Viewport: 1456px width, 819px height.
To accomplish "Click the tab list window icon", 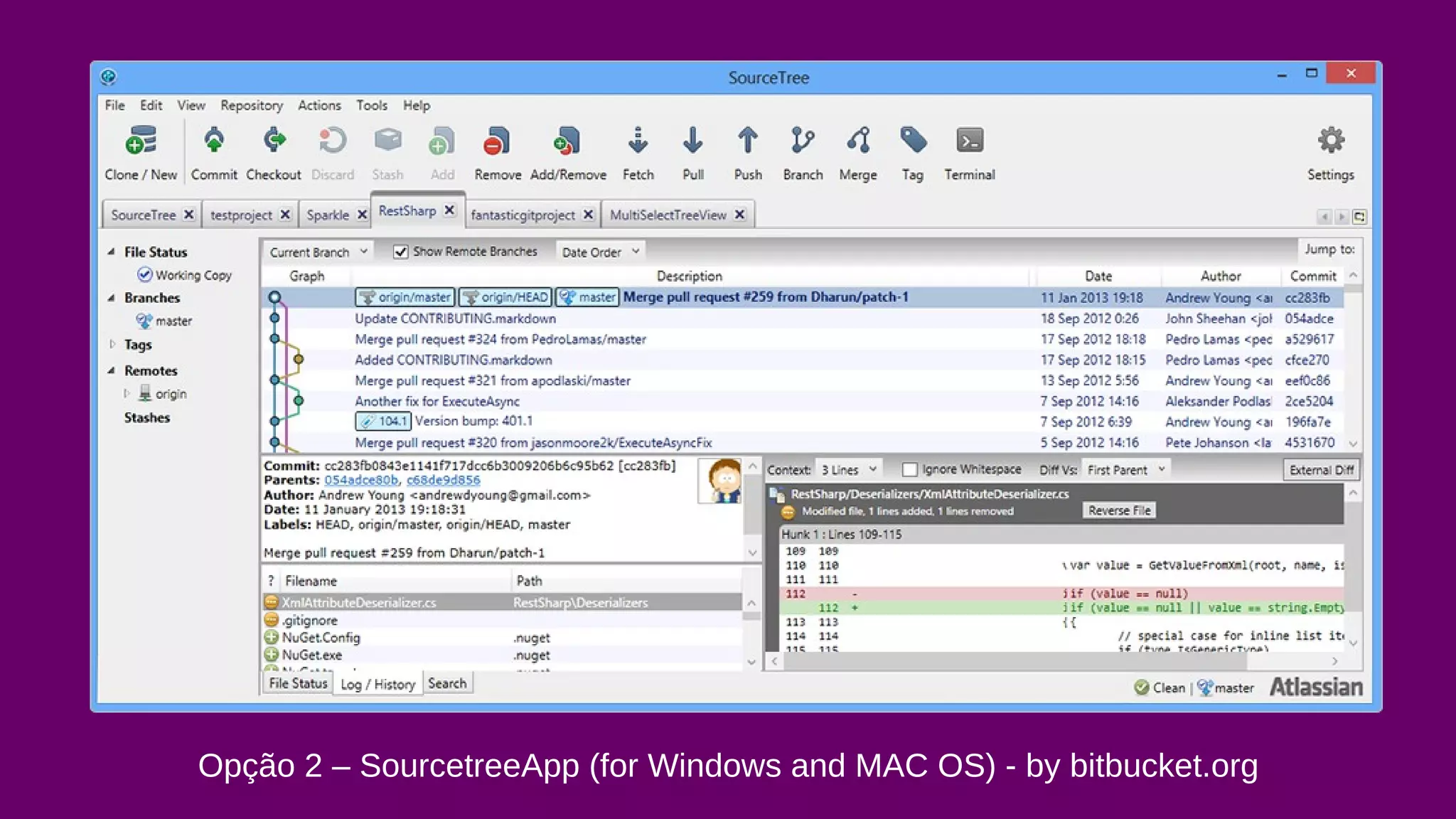I will (1359, 216).
